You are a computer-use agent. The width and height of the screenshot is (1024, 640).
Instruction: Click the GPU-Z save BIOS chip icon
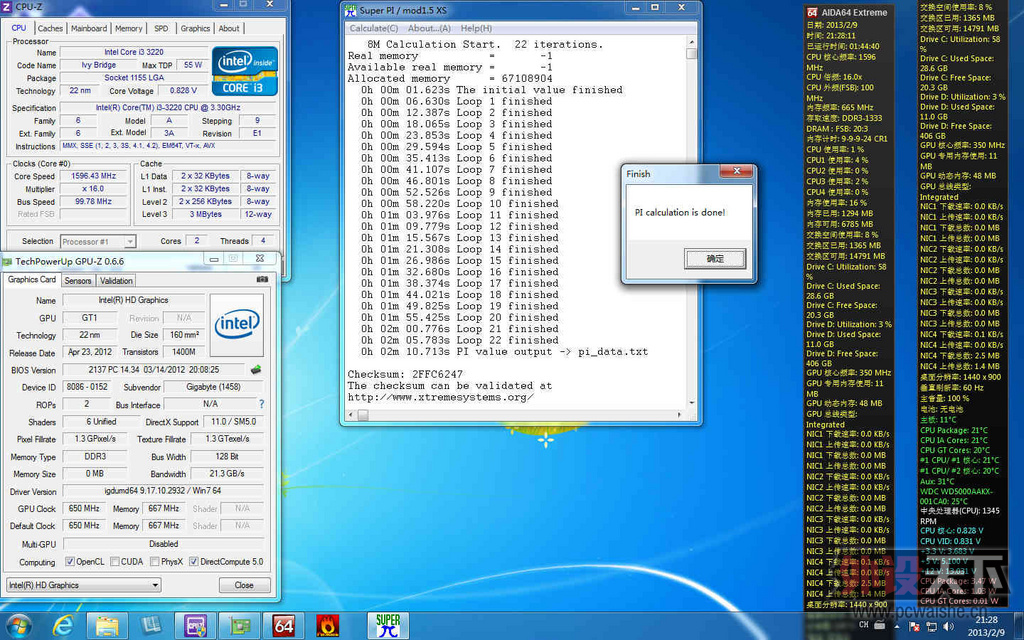[255, 370]
